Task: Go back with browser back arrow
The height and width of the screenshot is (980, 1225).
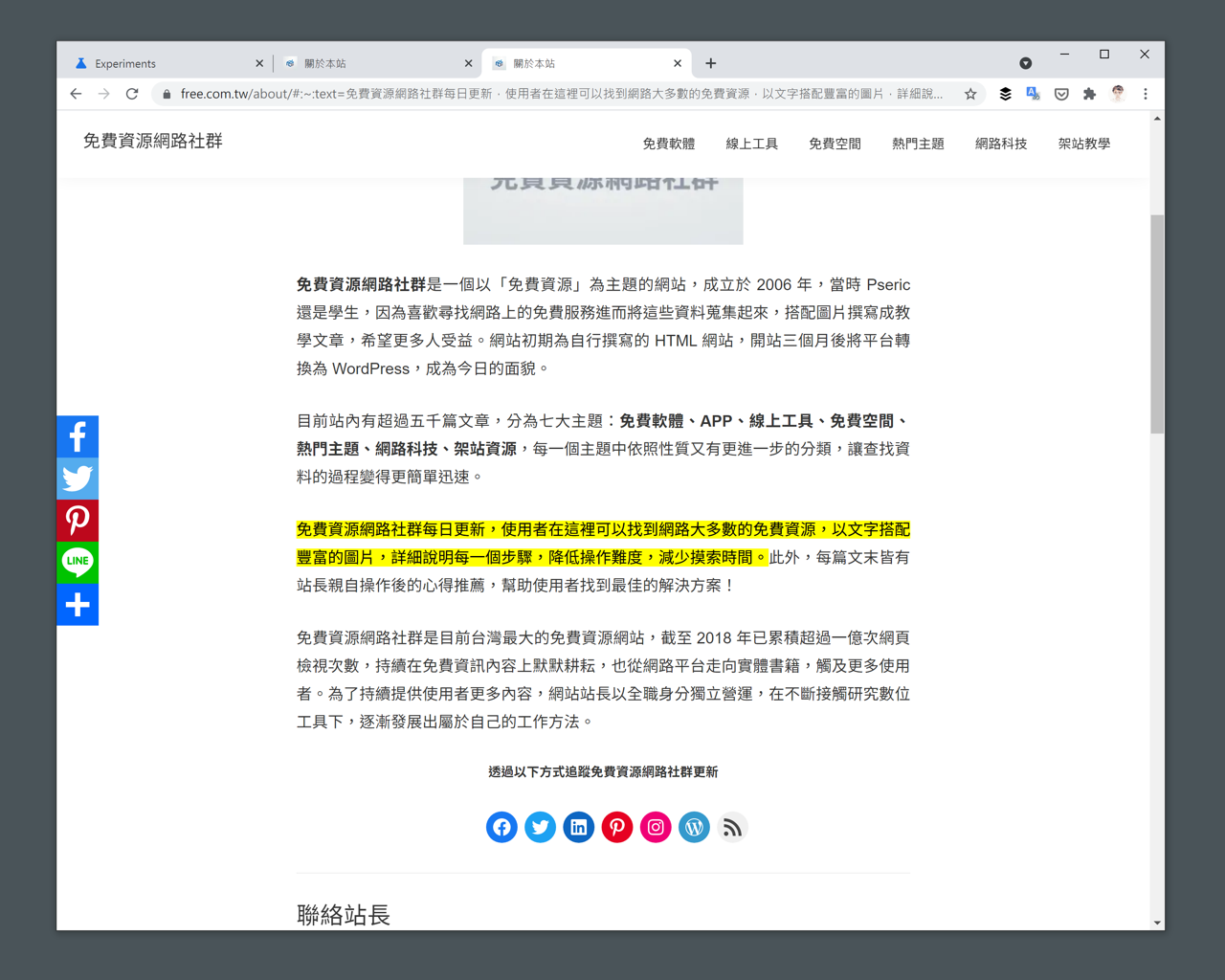Action: coord(76,94)
